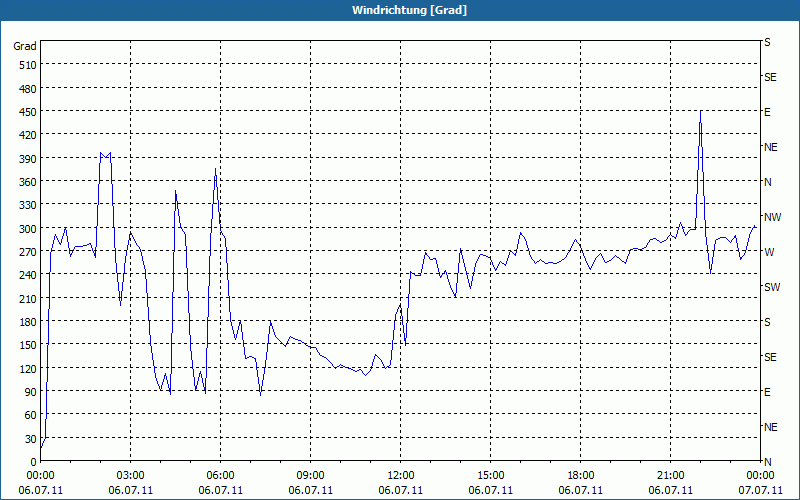Click the N compass label at the 360 gridline
Viewport: 800px width, 500px height.
pyautogui.click(x=768, y=182)
